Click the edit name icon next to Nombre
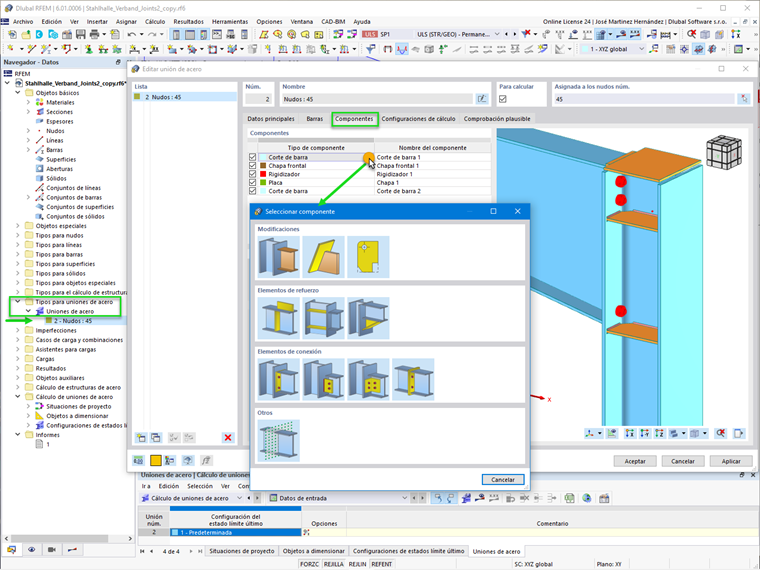This screenshot has height=570, width=760. (481, 99)
